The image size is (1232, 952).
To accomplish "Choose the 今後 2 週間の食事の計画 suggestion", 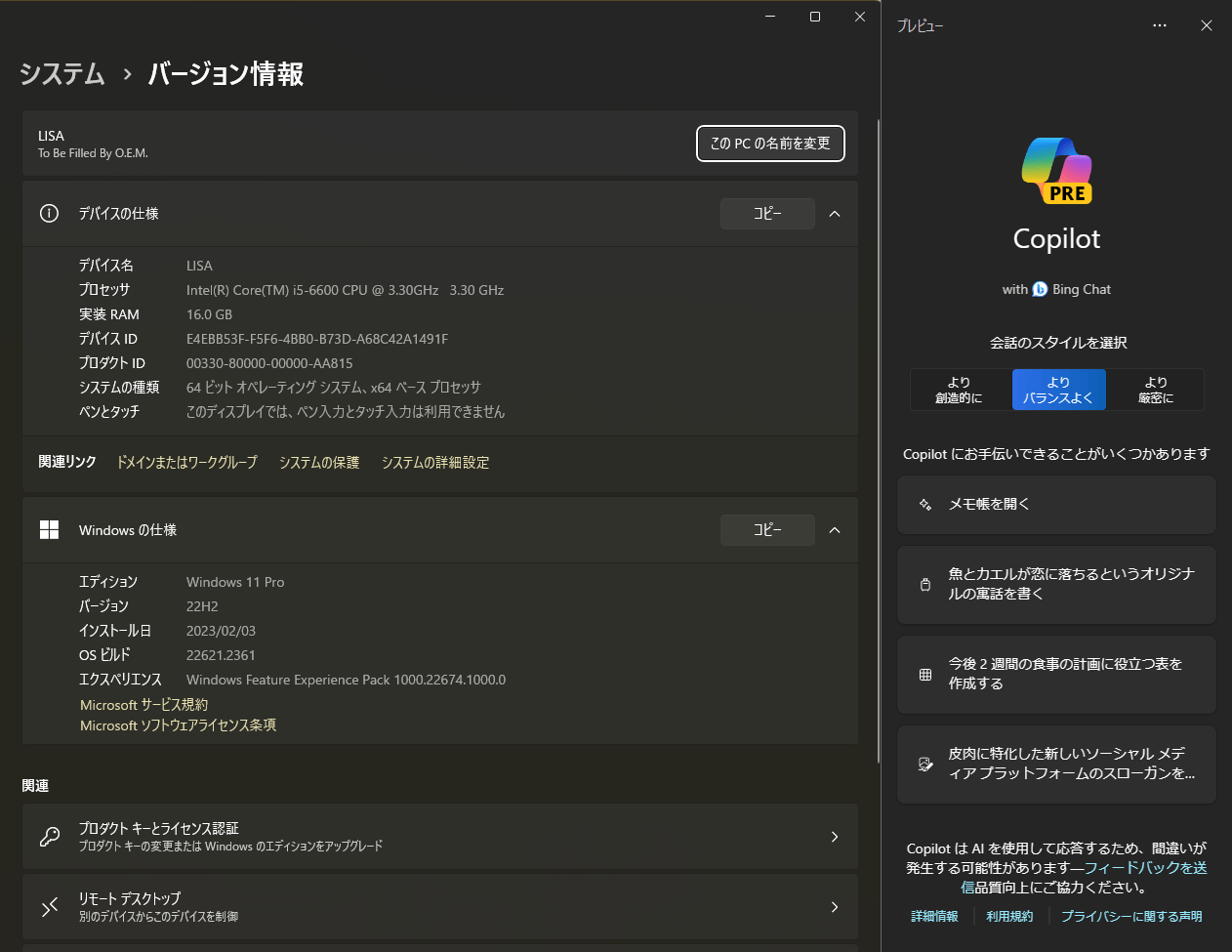I will click(x=1056, y=675).
